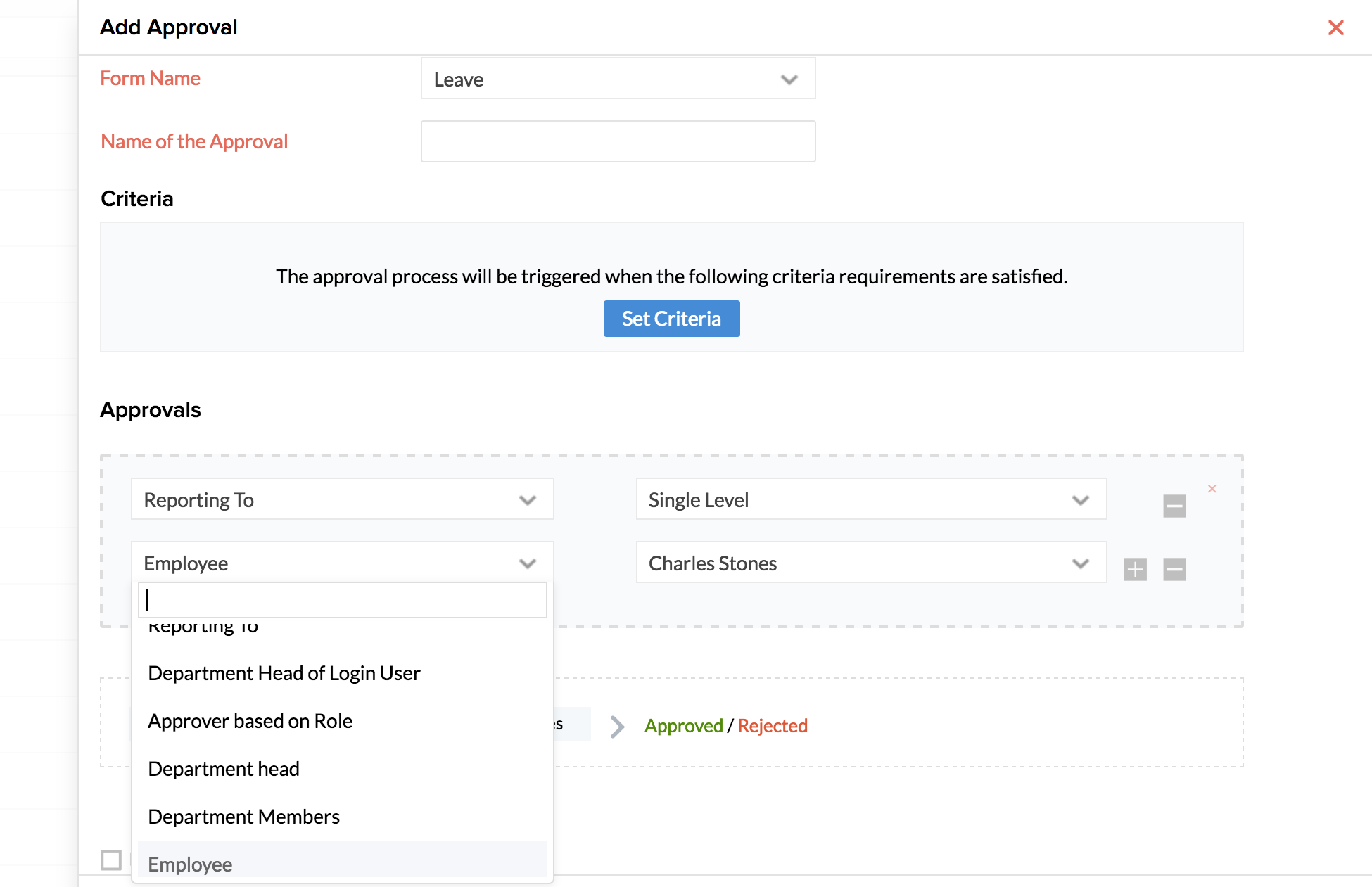
Task: Select Department Members option
Action: [x=244, y=817]
